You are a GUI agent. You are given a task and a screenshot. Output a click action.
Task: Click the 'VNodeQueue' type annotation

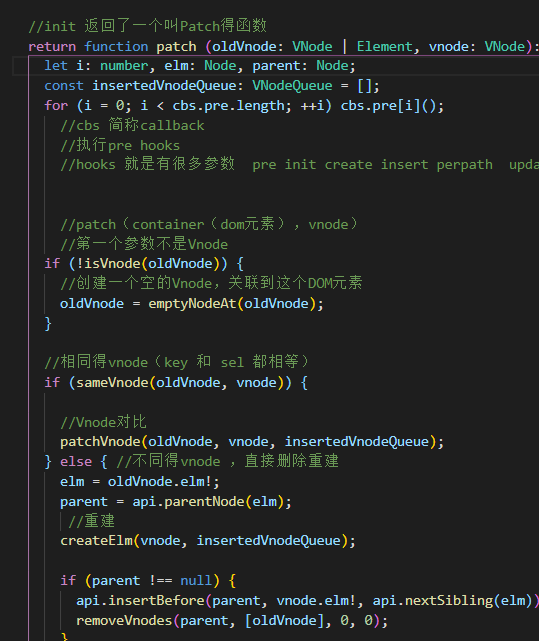point(292,86)
